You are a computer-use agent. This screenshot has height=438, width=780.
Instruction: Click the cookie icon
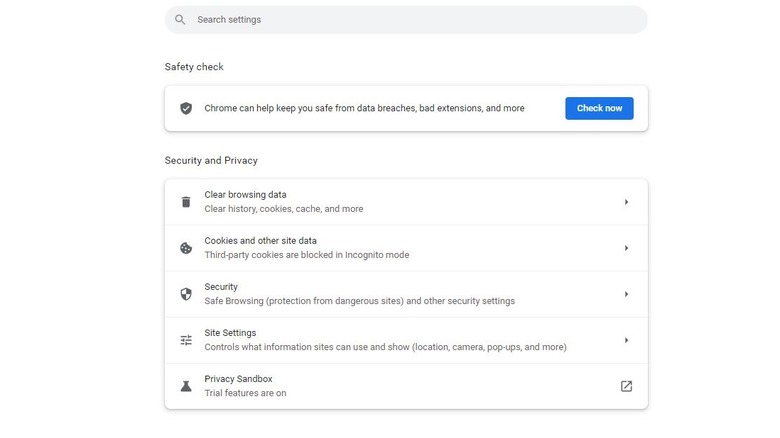(186, 248)
